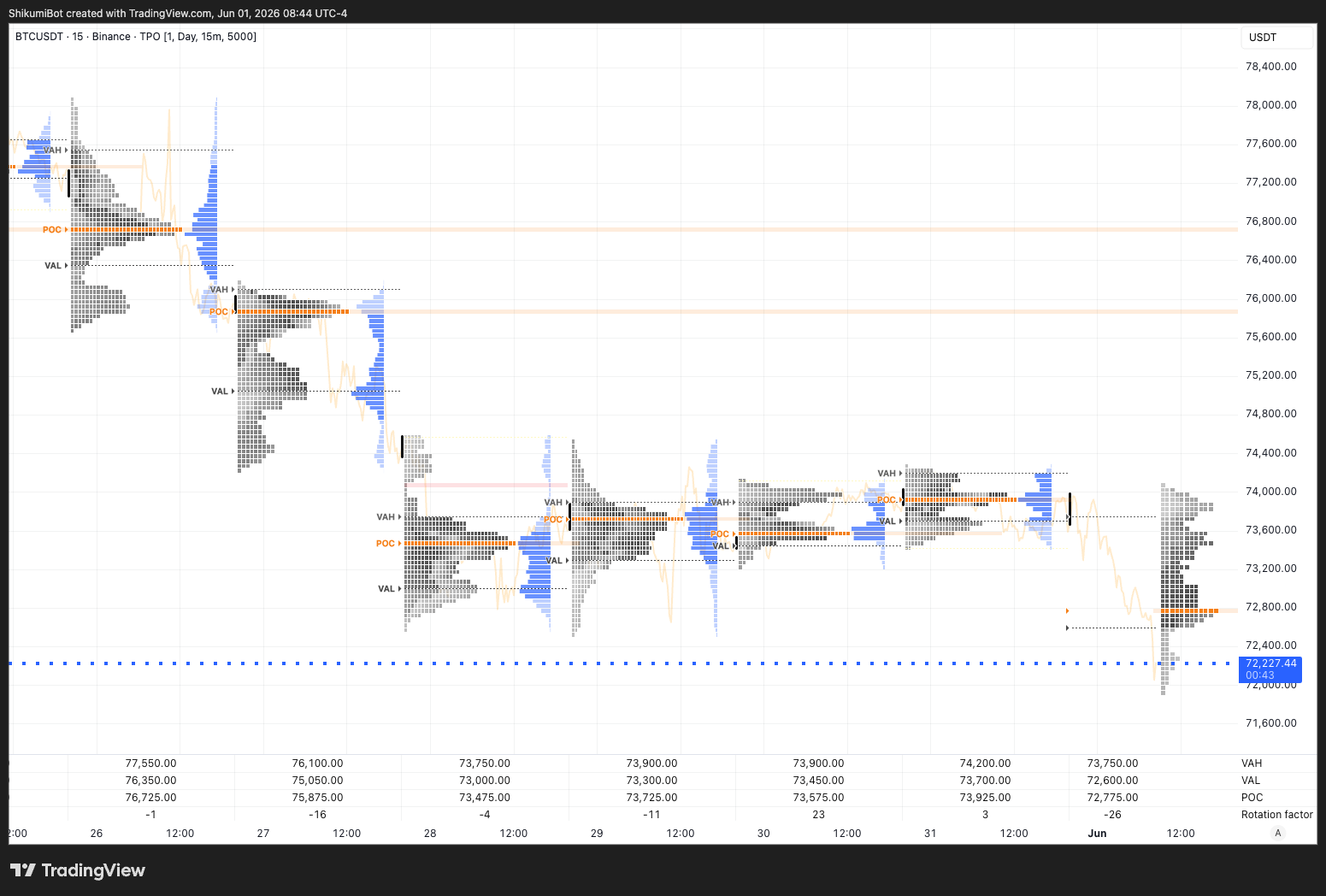Screen dimensions: 1326x896
Task: Click the 76,800.00 price axis label
Action: coord(1270,221)
